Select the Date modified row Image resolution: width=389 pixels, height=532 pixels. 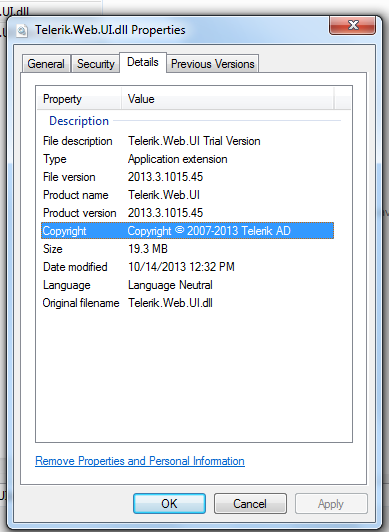(x=187, y=267)
